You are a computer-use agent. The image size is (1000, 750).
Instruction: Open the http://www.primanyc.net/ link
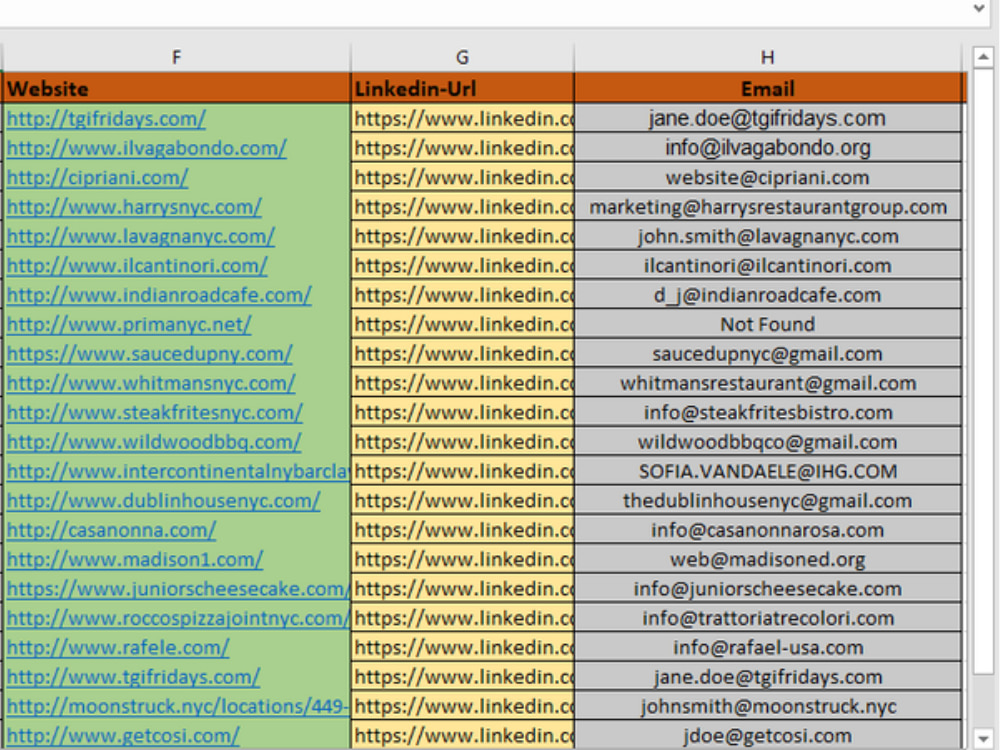tap(129, 324)
